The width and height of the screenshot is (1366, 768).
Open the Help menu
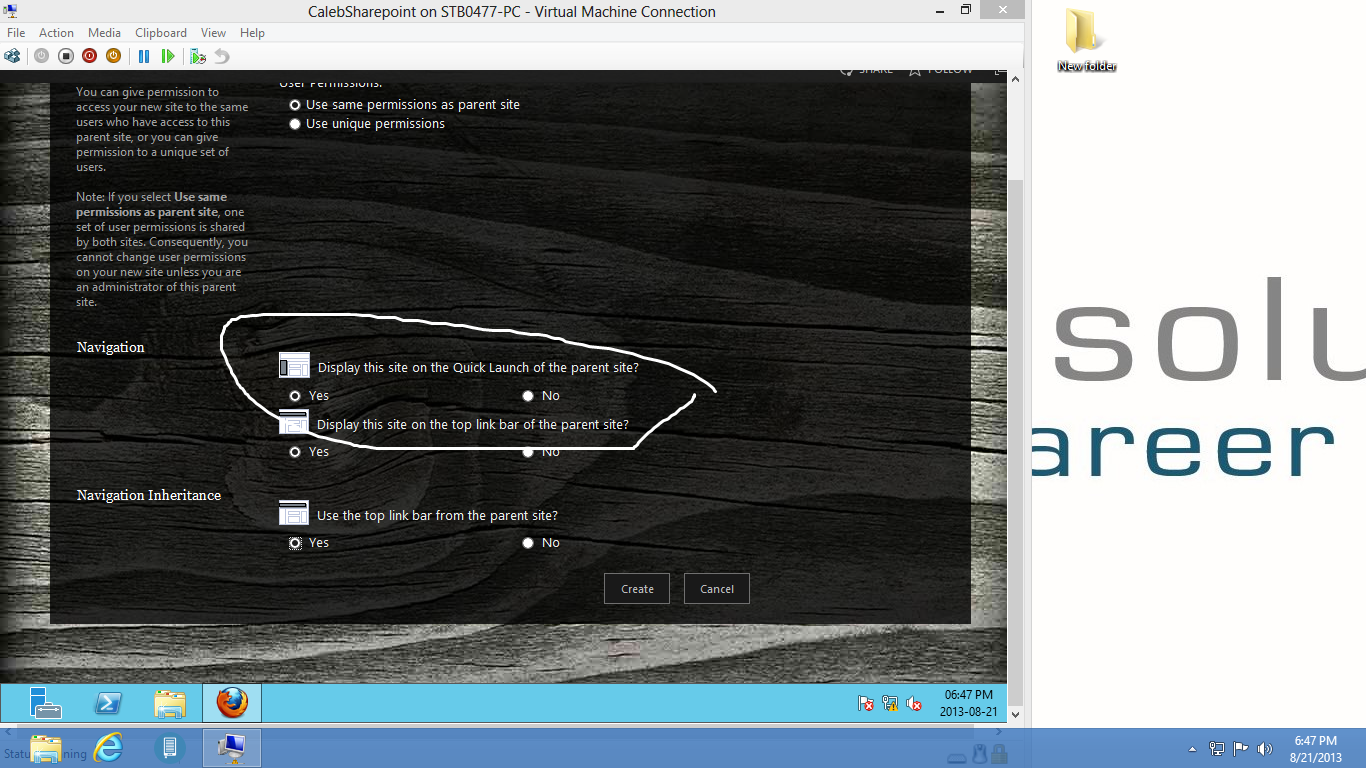(x=252, y=33)
